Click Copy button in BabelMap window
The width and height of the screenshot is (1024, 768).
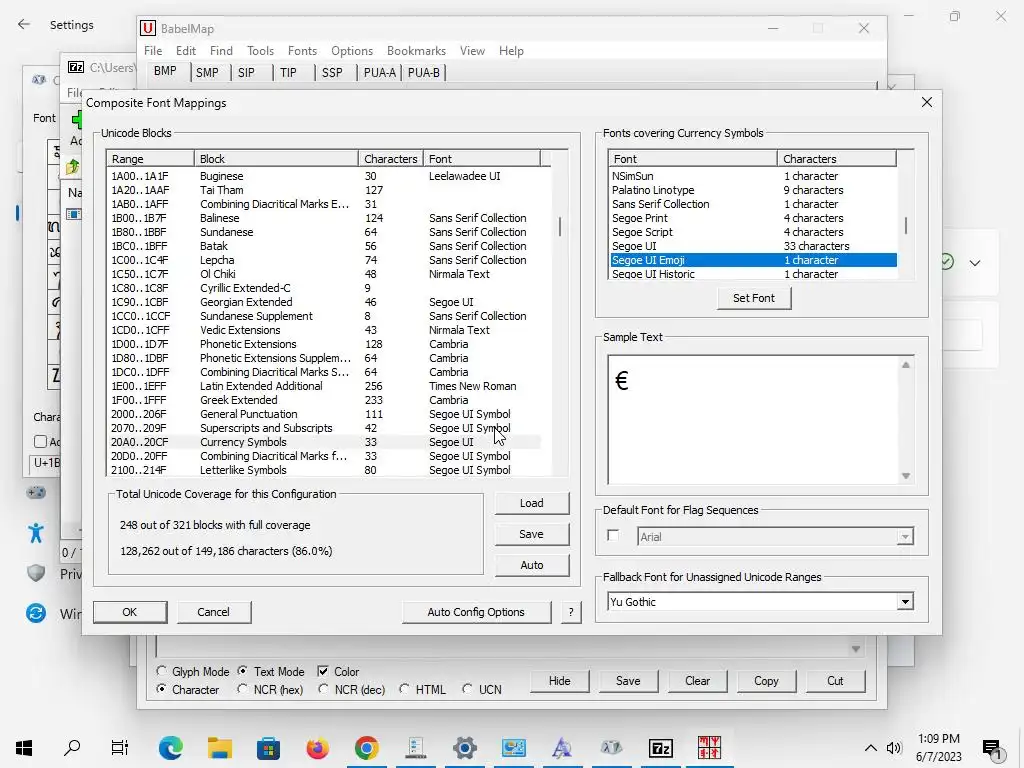pos(766,680)
